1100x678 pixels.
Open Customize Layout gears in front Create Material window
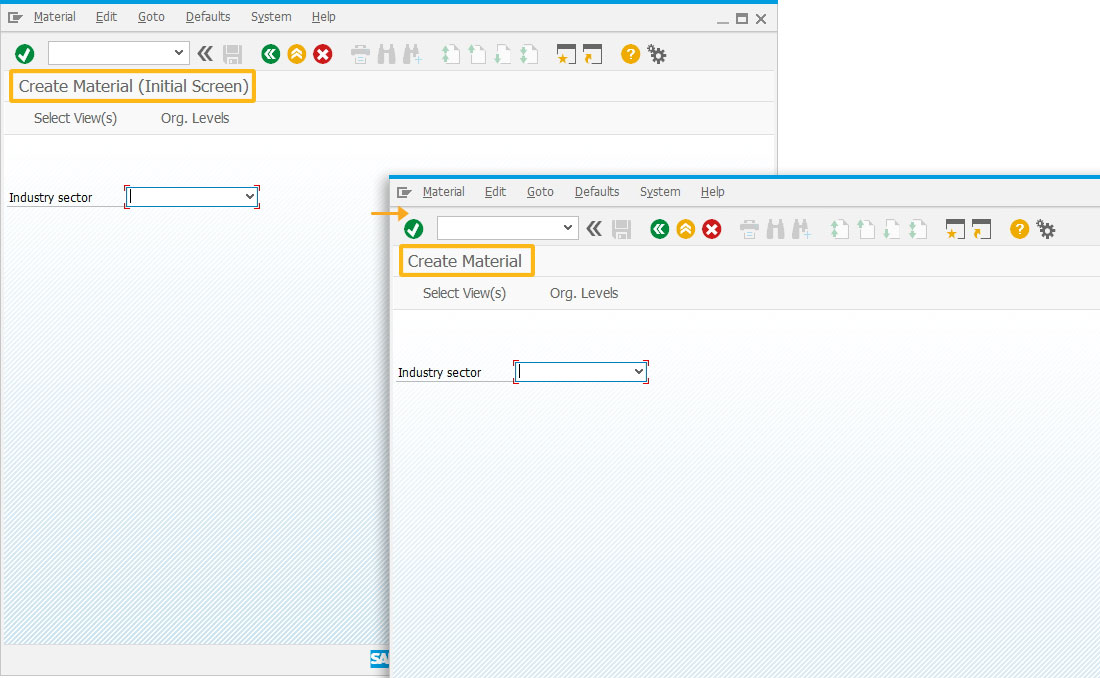(x=1046, y=229)
